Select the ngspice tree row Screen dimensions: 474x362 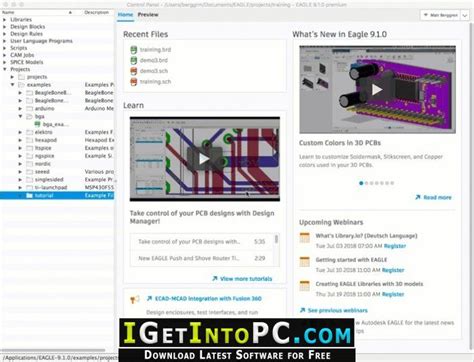point(57,156)
